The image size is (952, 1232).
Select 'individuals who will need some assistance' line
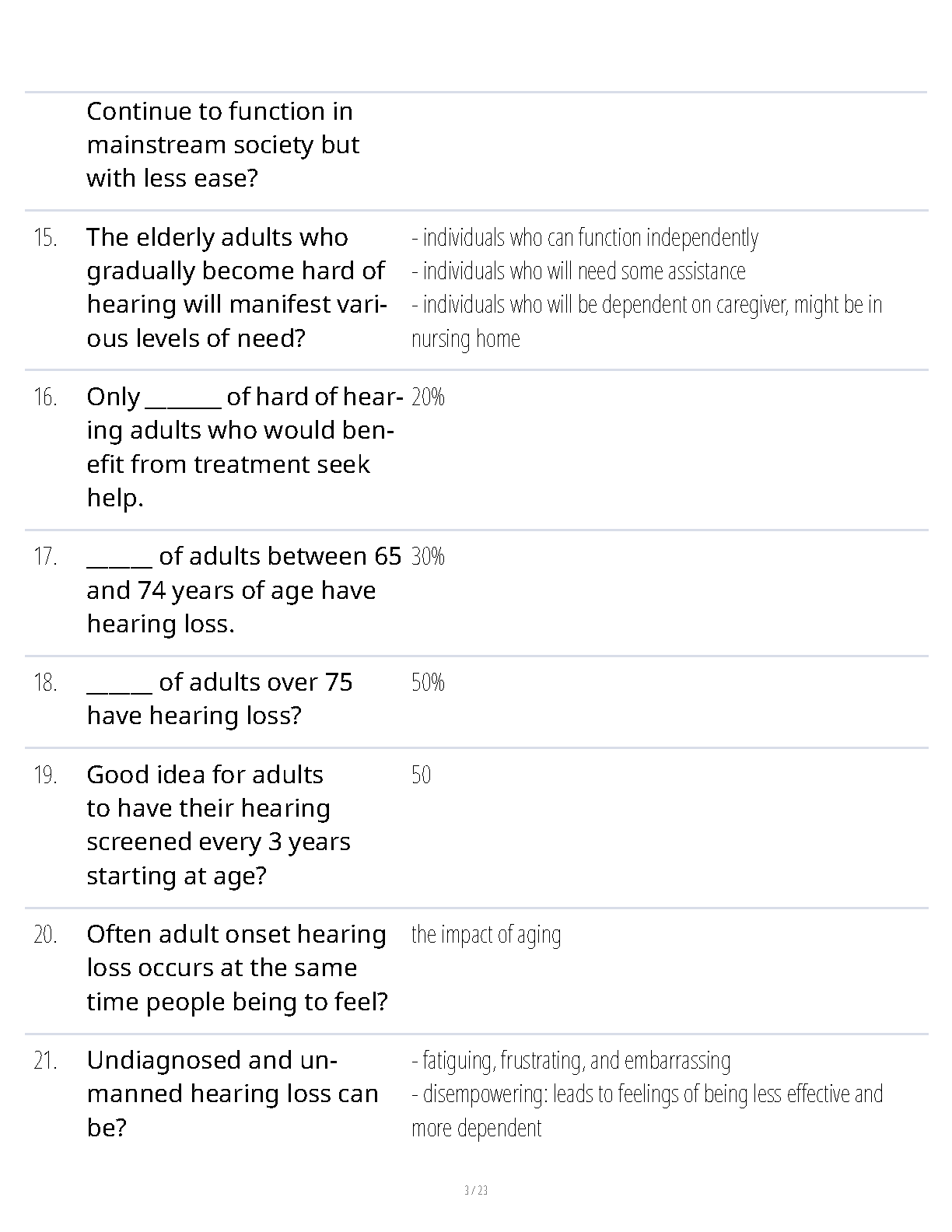579,271
